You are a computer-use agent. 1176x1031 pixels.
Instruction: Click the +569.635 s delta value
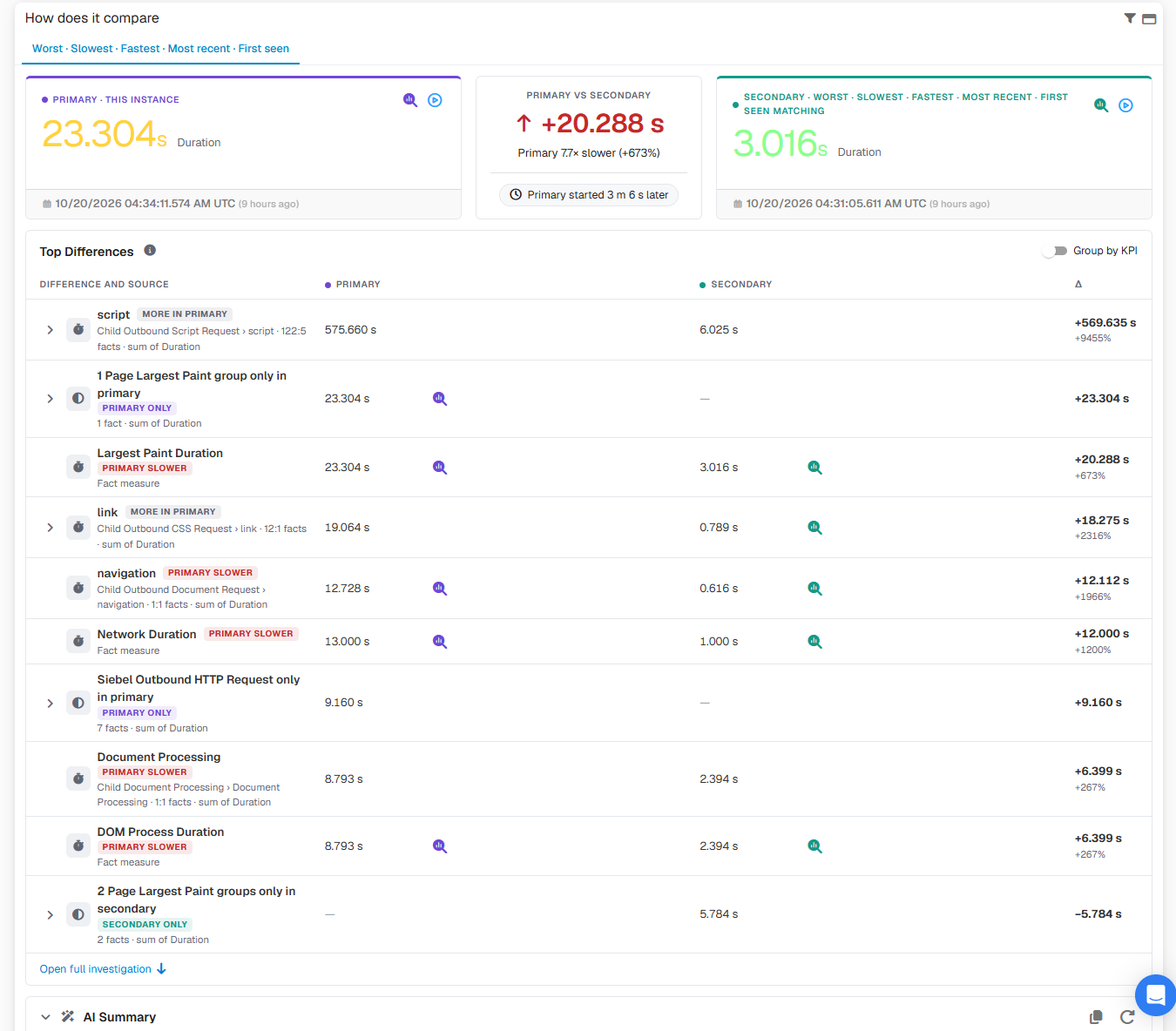1105,323
